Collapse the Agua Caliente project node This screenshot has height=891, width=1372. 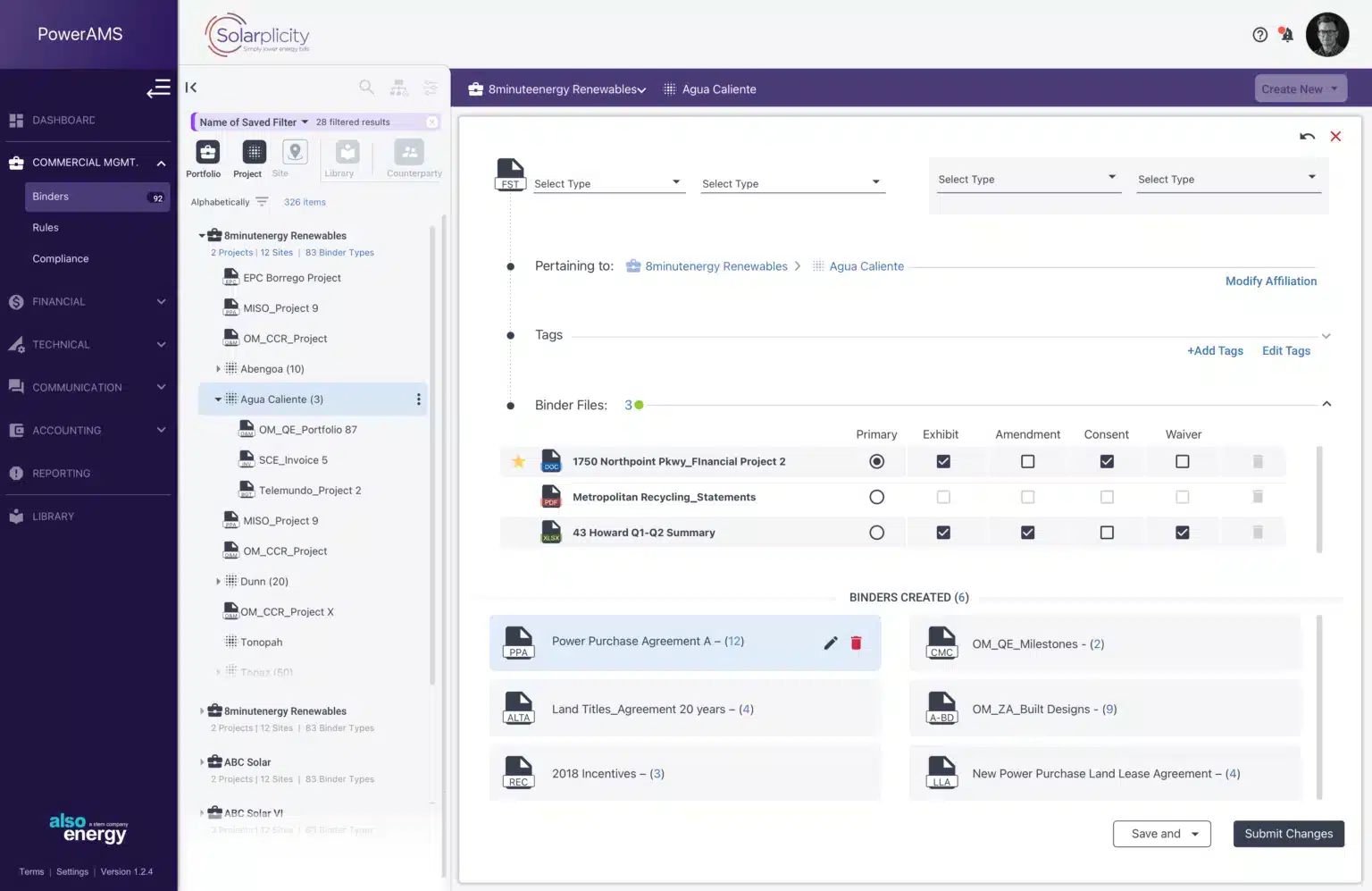[x=218, y=399]
